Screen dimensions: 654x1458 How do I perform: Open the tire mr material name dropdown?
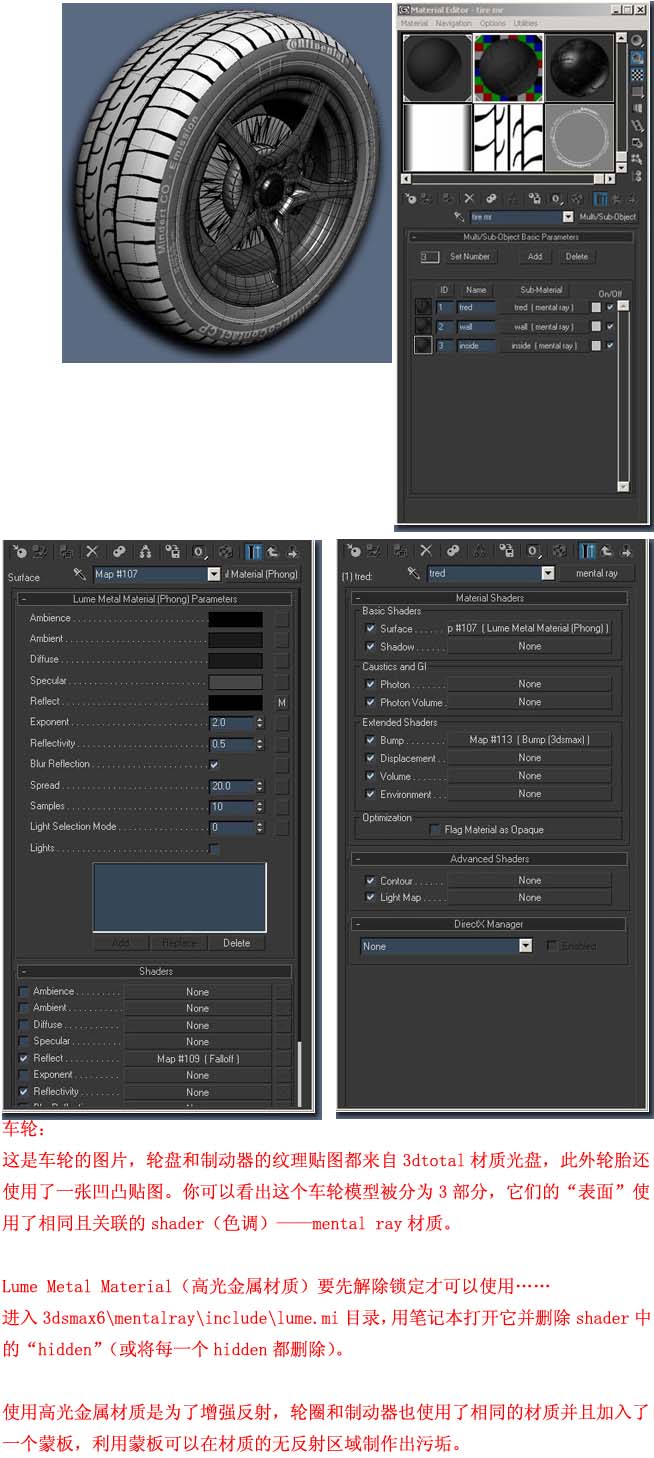pos(568,216)
